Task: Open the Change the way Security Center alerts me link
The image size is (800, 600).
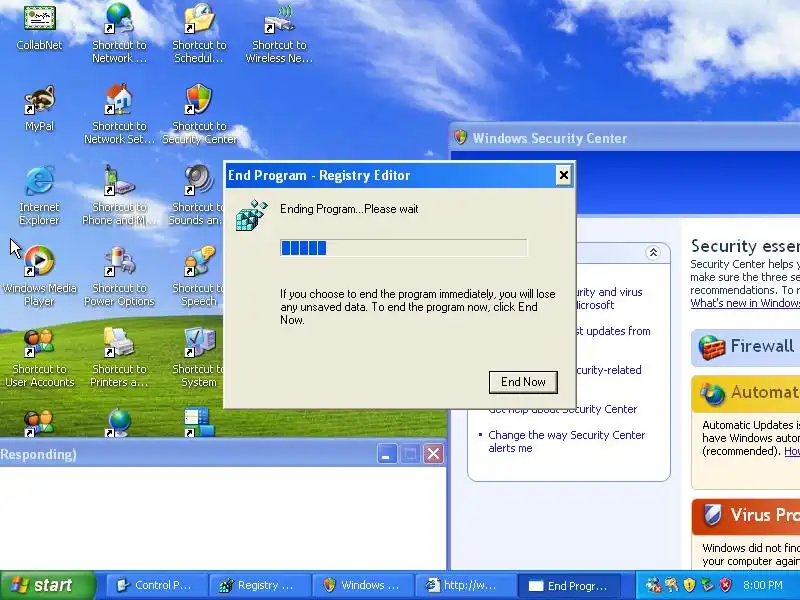Action: point(566,441)
